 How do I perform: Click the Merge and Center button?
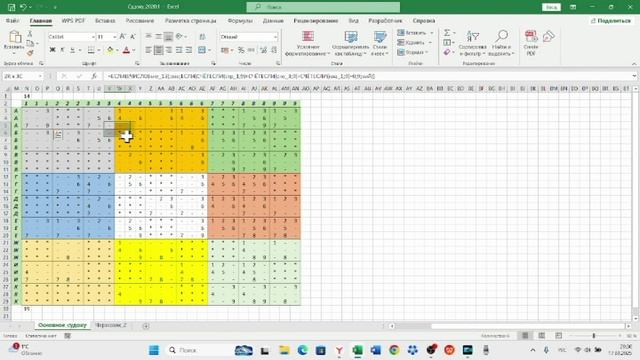coord(202,50)
